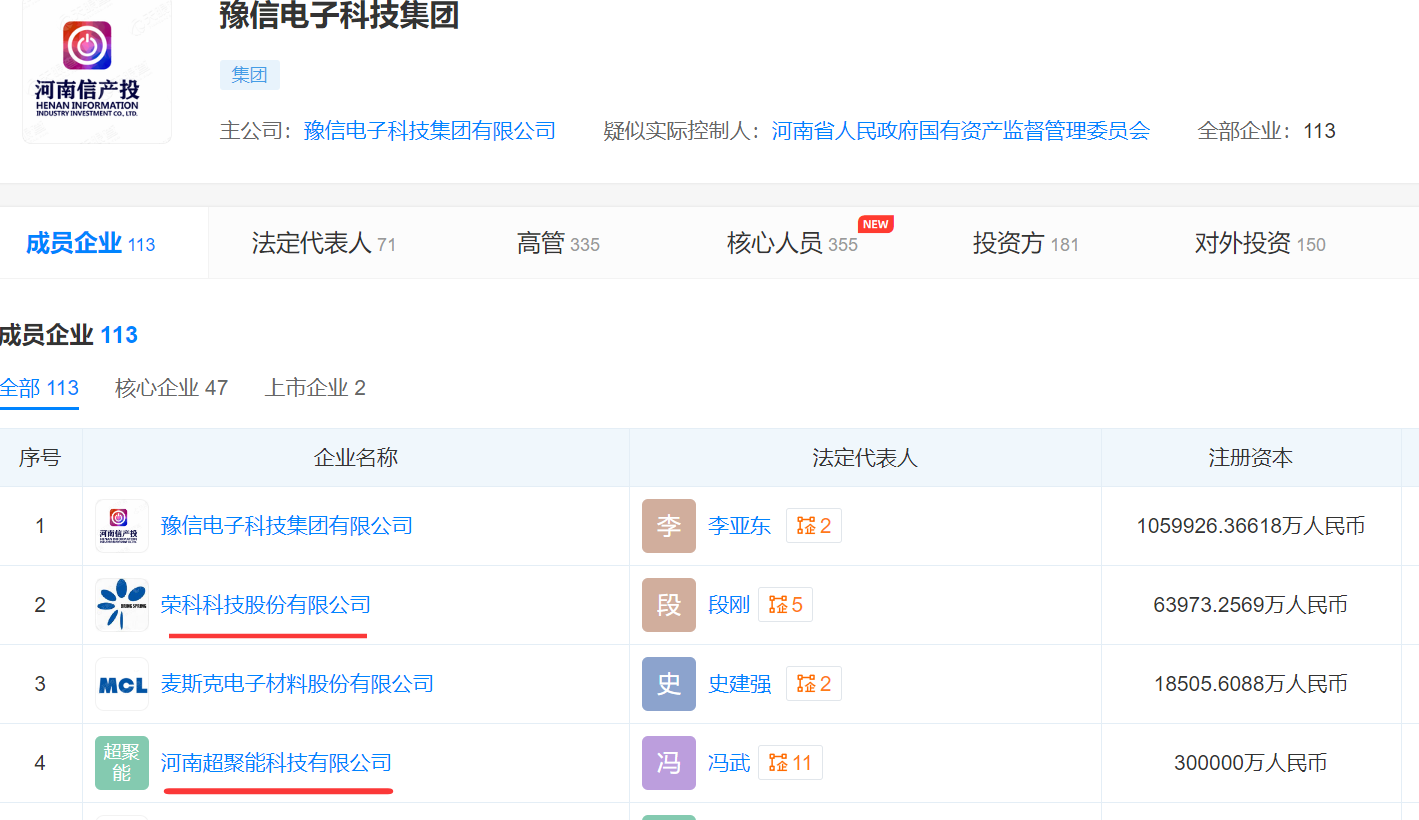Open 冯武's related companies badge showing 11
The width and height of the screenshot is (1419, 820).
click(x=790, y=763)
